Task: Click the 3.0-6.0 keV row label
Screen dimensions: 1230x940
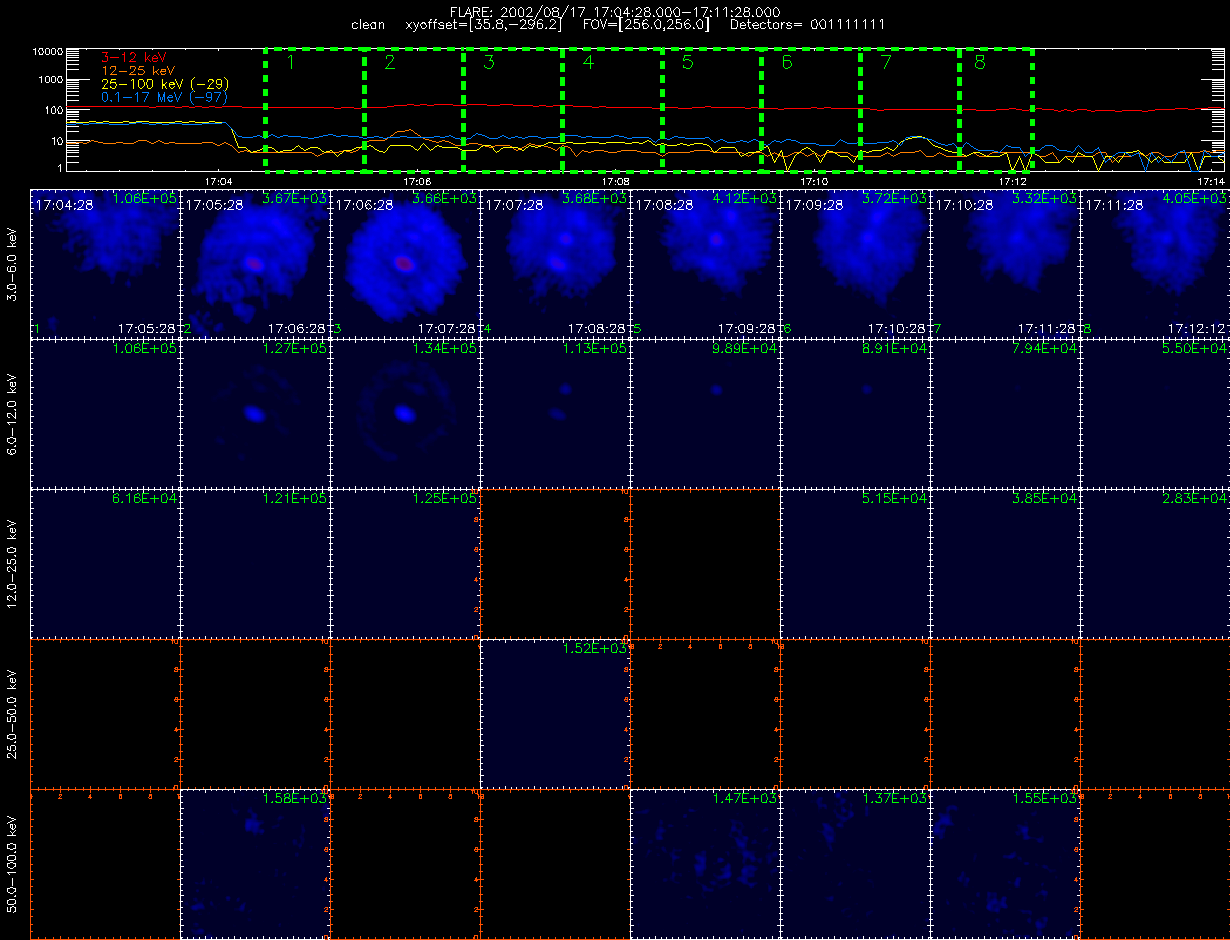Action: pyautogui.click(x=13, y=263)
